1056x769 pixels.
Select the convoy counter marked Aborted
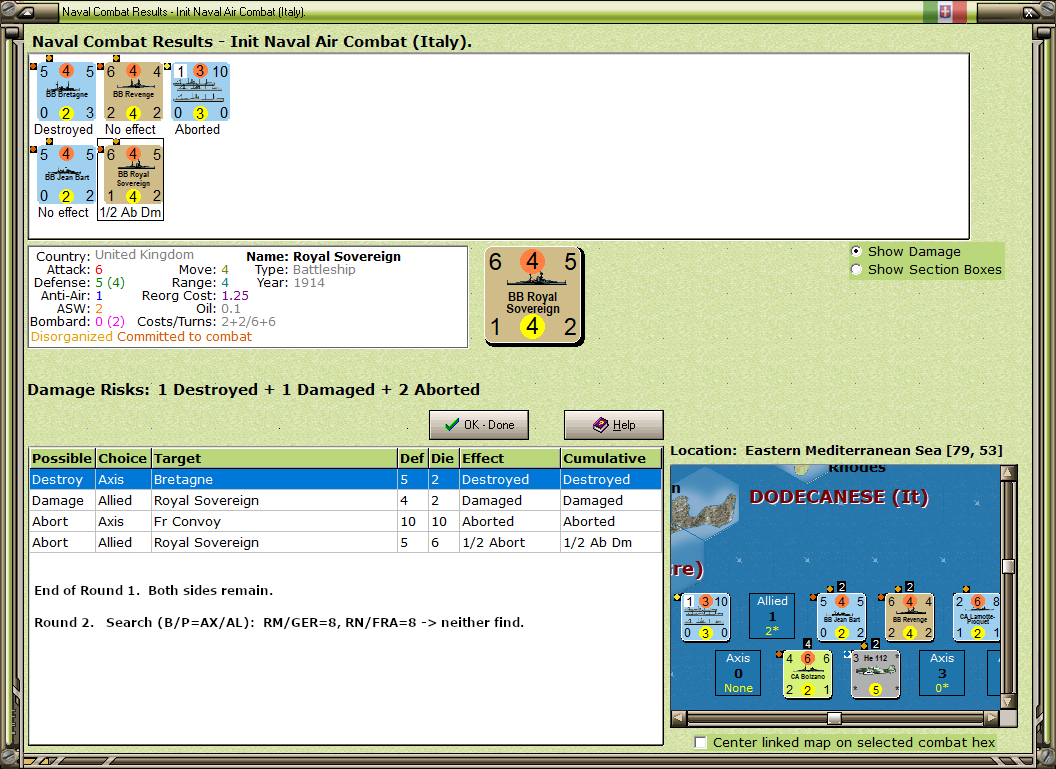(x=201, y=92)
